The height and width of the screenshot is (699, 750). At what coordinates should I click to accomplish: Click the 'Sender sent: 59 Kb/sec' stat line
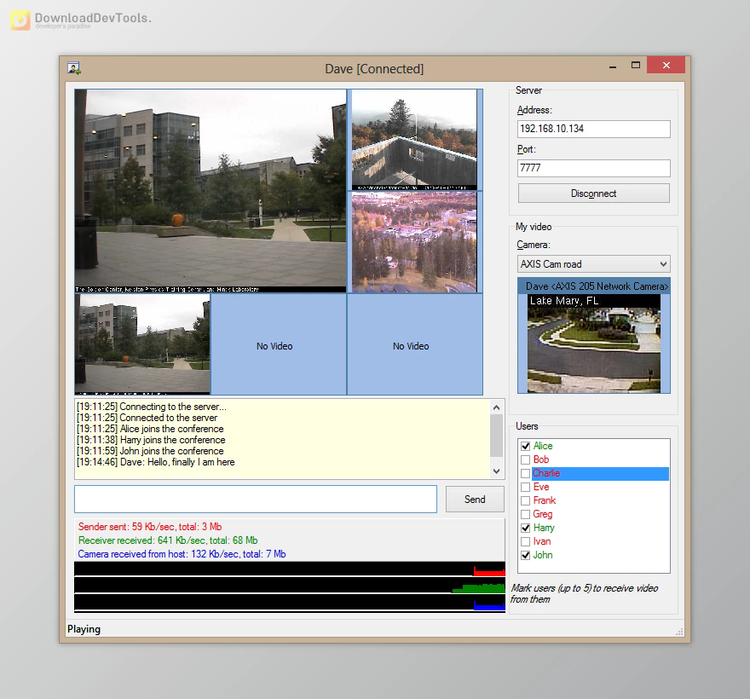click(150, 527)
